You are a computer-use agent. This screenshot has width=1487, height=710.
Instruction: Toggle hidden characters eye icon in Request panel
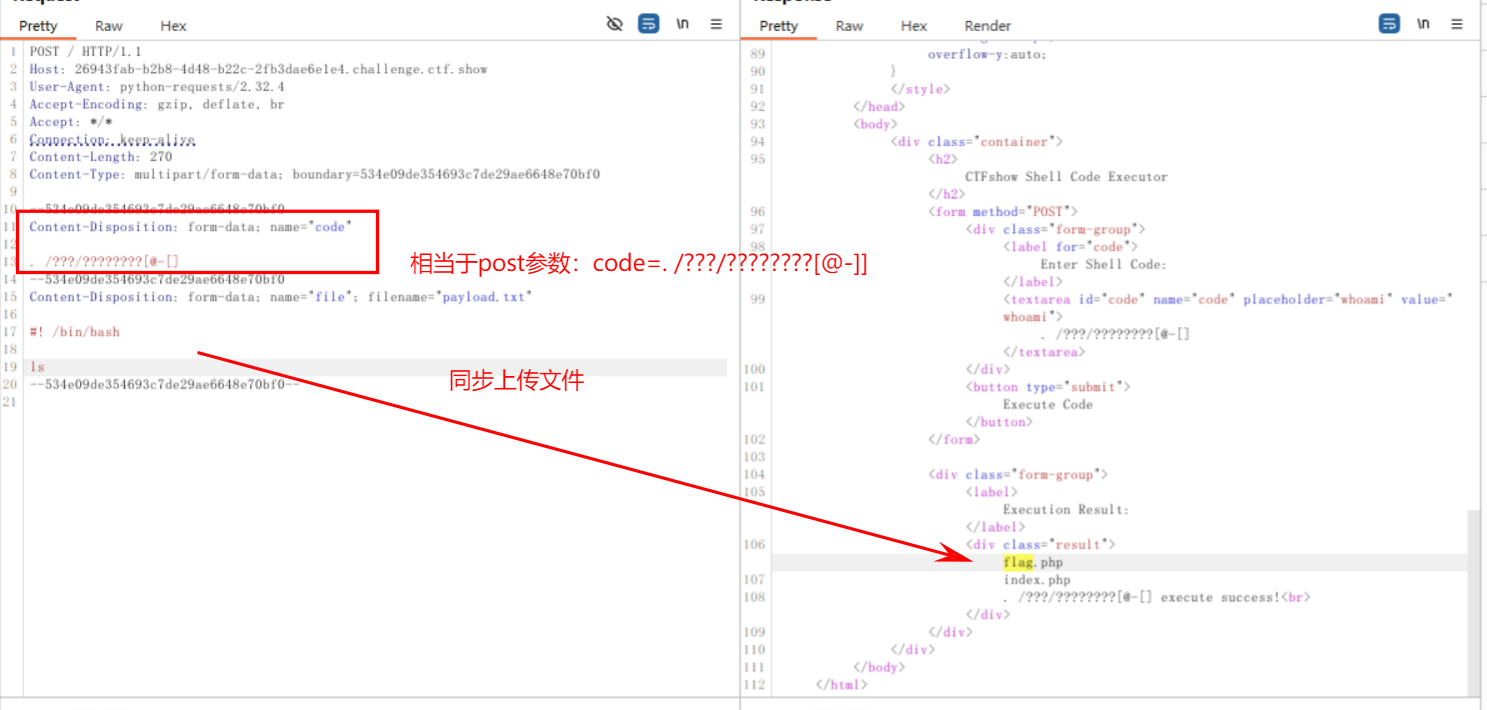pyautogui.click(x=615, y=24)
